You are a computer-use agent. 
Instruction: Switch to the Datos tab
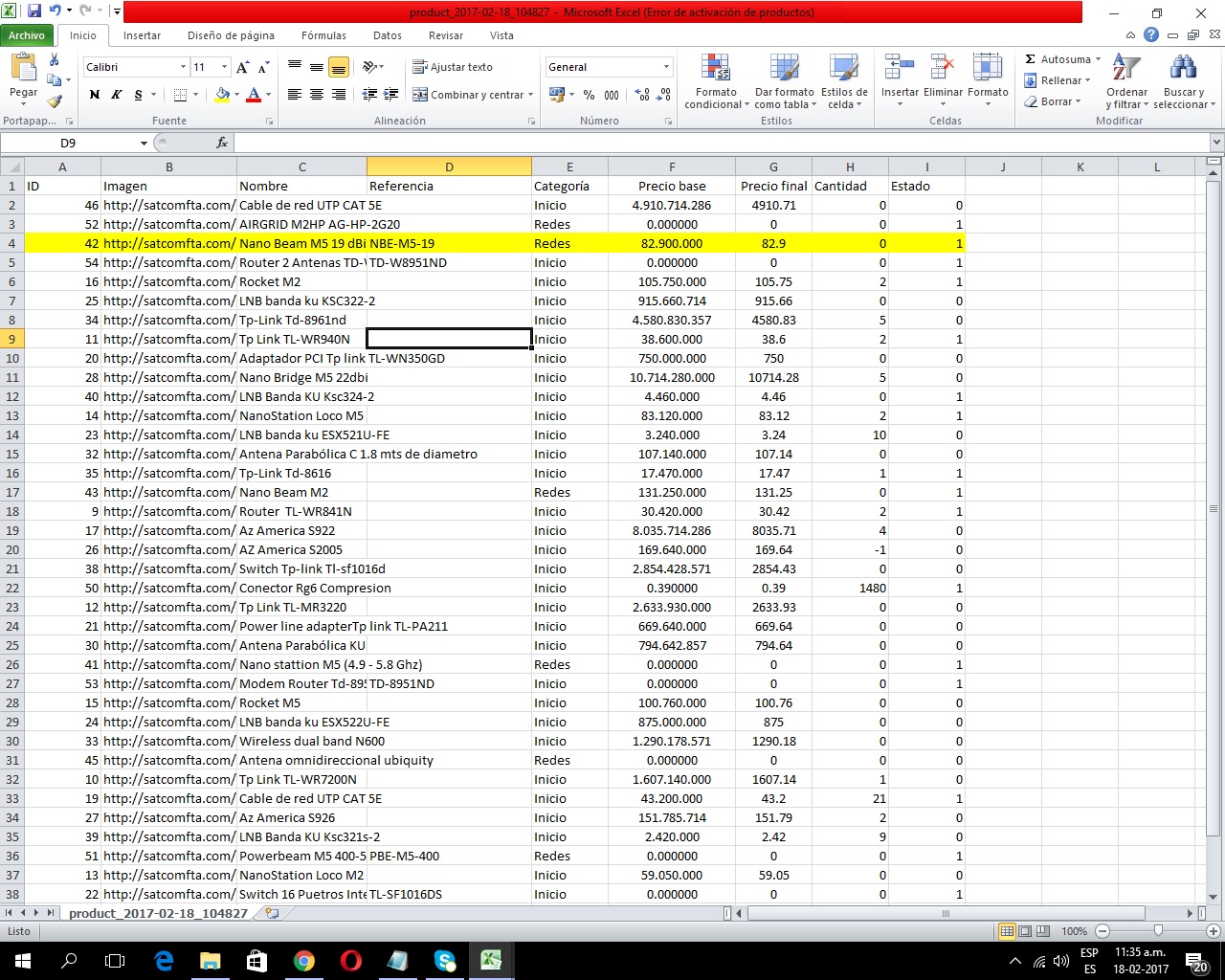pyautogui.click(x=388, y=35)
